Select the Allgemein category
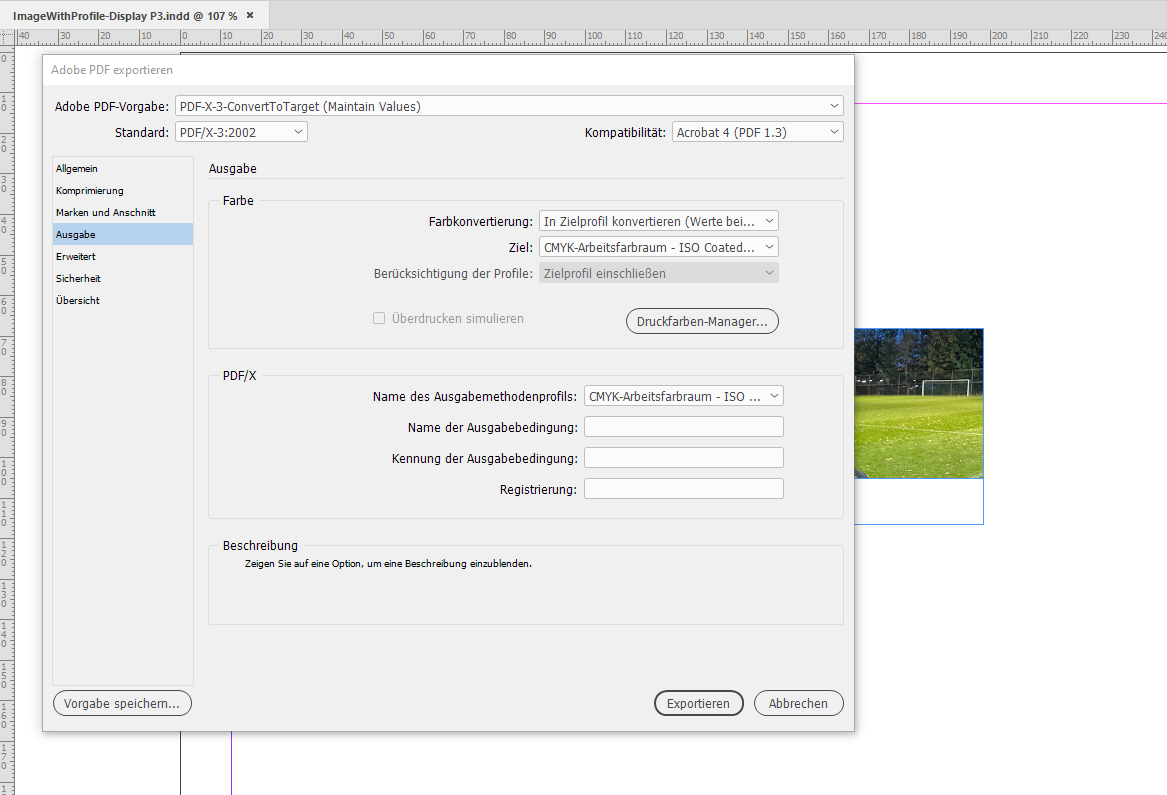Image resolution: width=1167 pixels, height=795 pixels. 77,168
